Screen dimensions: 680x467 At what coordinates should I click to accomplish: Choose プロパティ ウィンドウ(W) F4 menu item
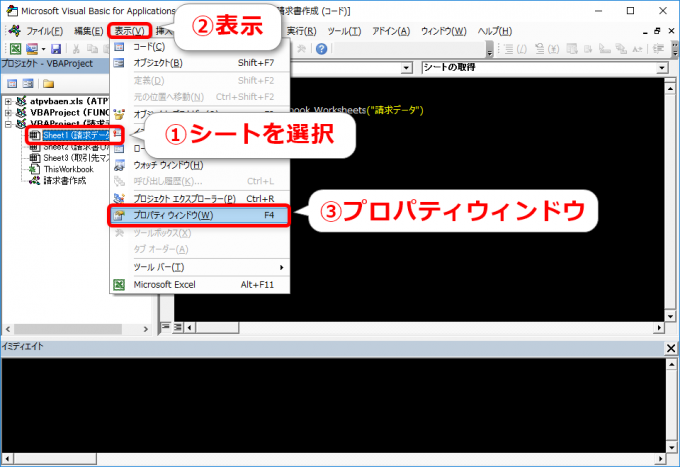click(199, 215)
